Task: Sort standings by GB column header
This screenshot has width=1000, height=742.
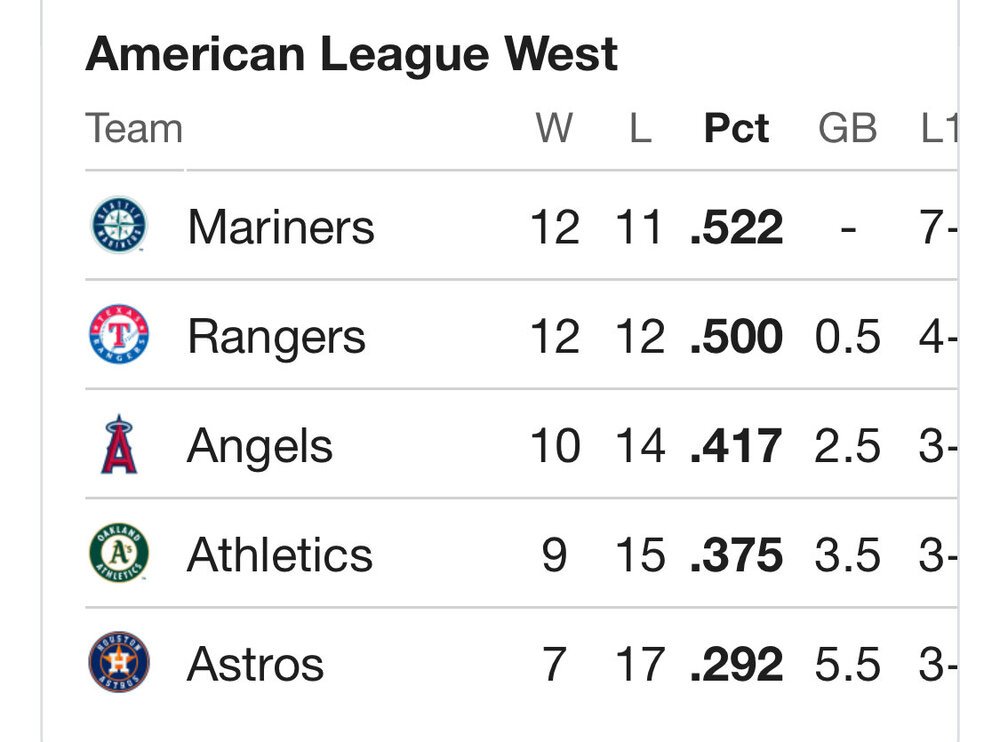Action: pyautogui.click(x=847, y=129)
